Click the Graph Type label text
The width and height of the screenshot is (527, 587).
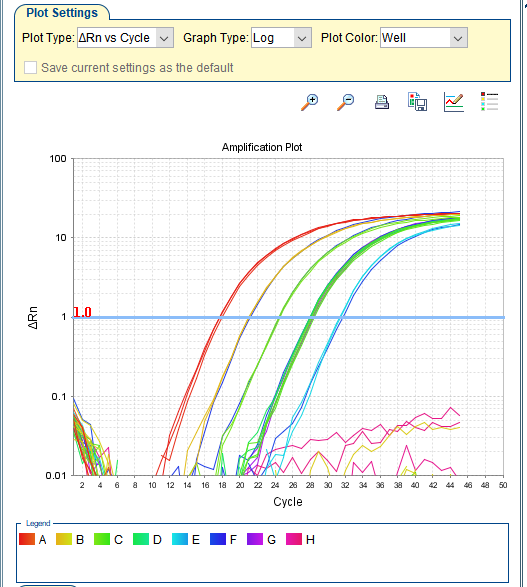click(x=216, y=38)
